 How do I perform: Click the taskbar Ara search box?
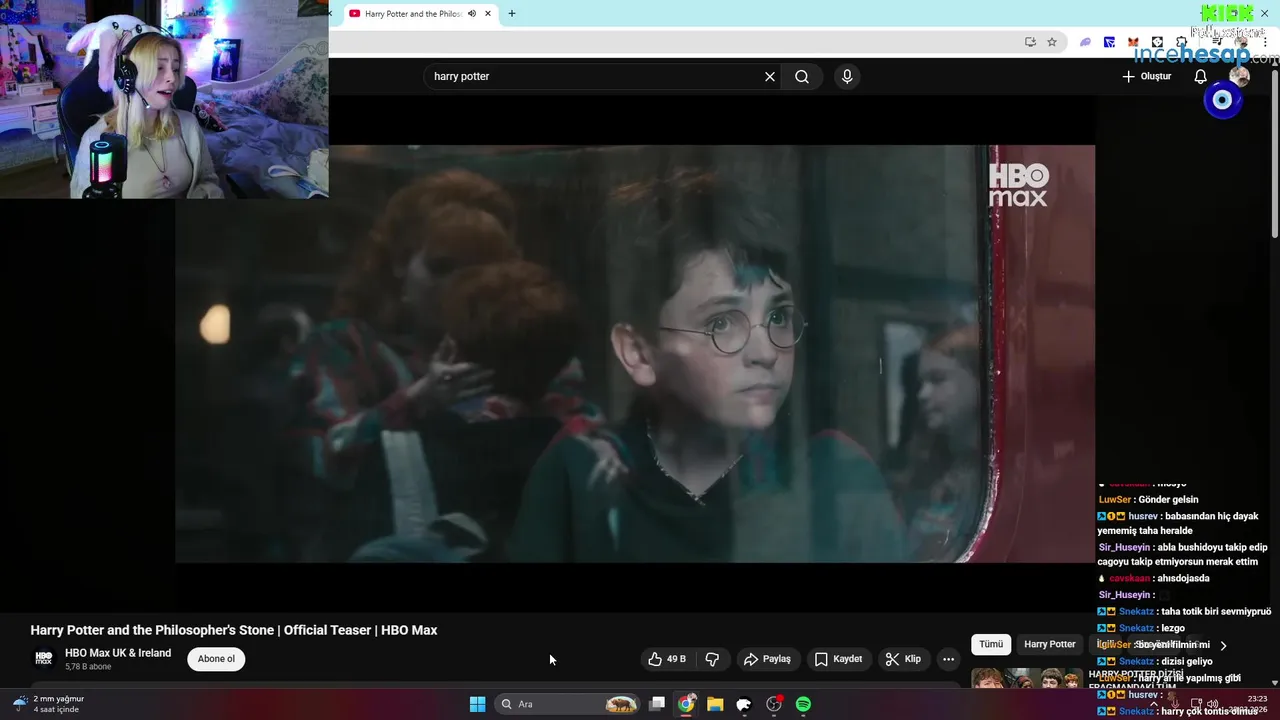(x=568, y=704)
